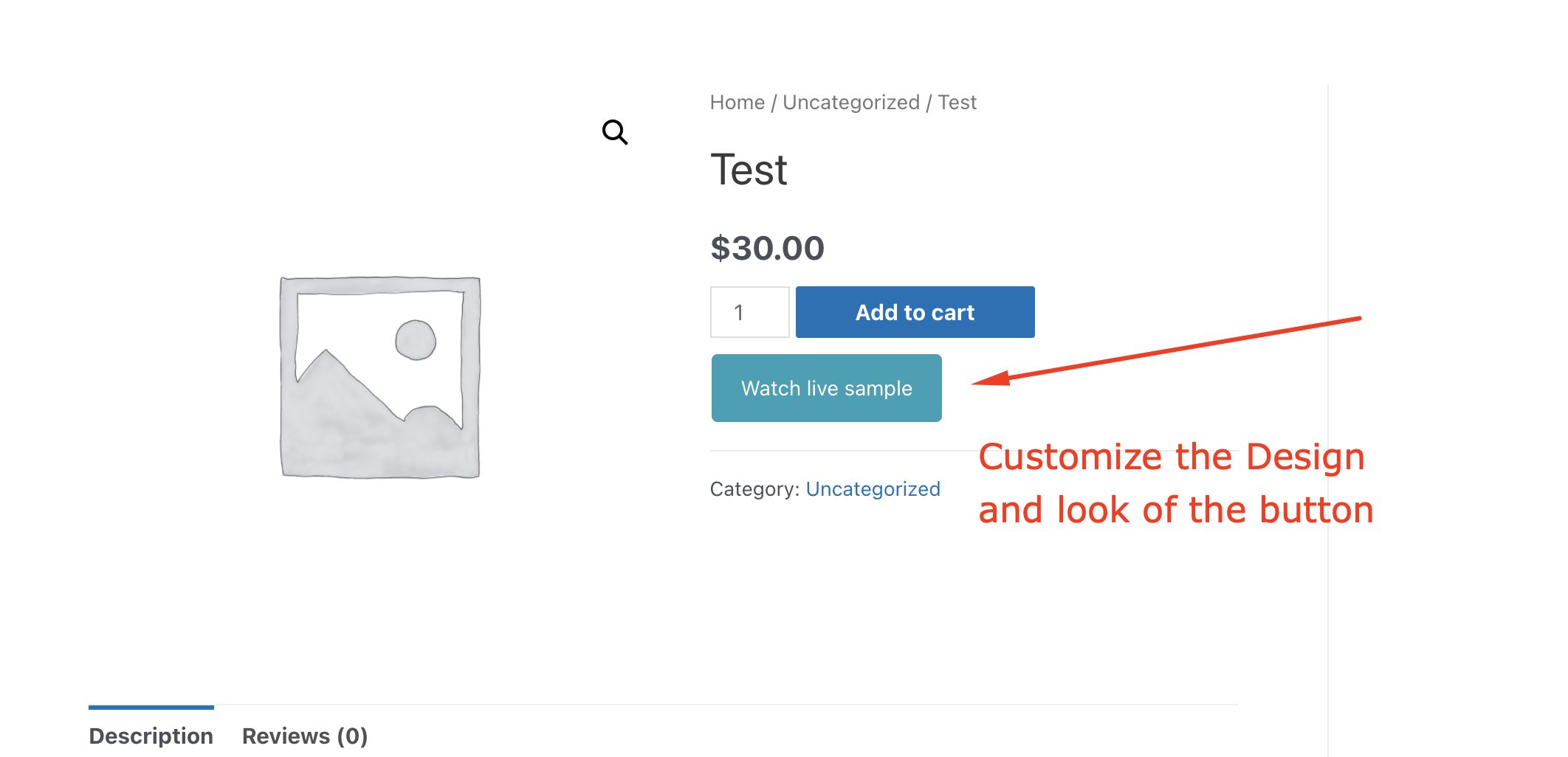The image size is (1568, 757).
Task: Go to Home in the breadcrumb
Action: (737, 103)
